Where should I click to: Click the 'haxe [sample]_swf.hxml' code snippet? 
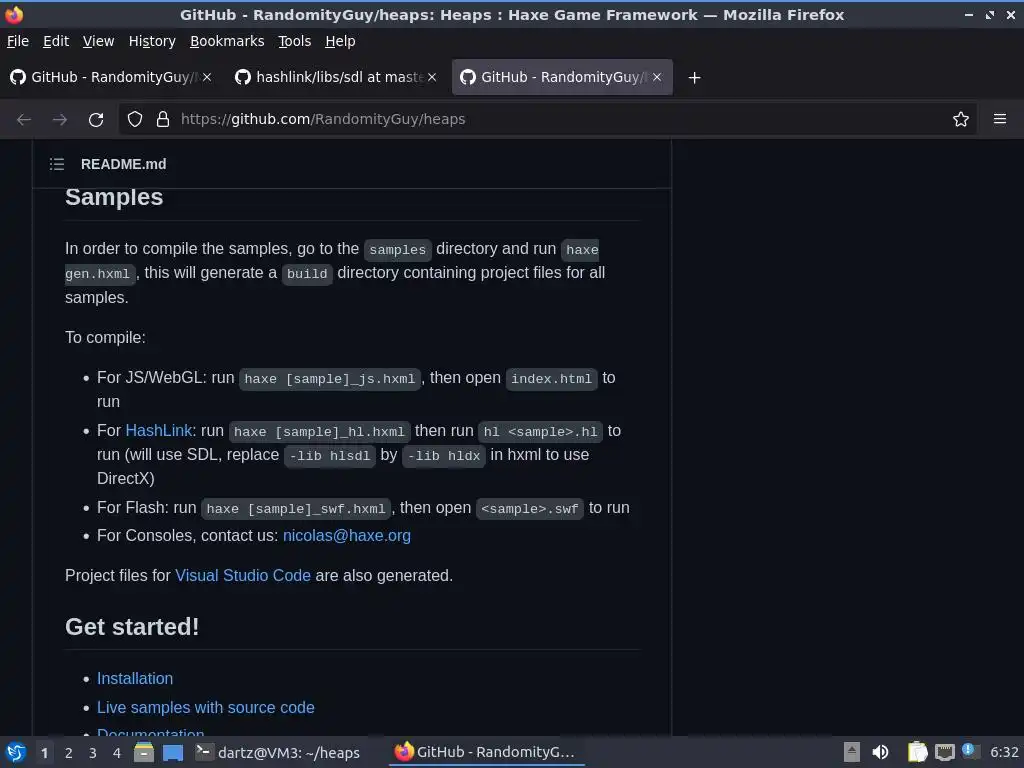(296, 509)
